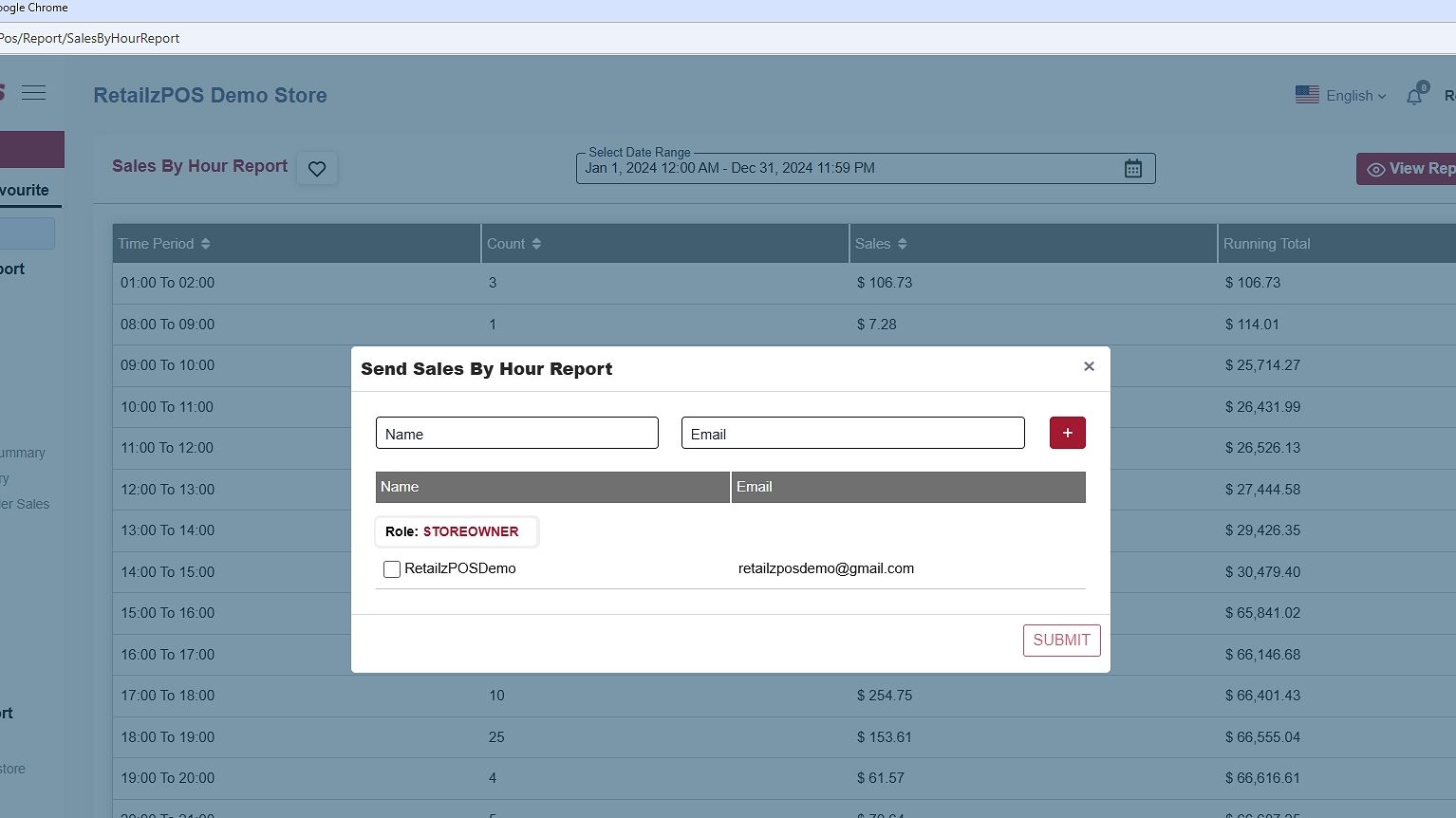Image resolution: width=1456 pixels, height=818 pixels.
Task: Click the Favourite sidebar tab
Action: click(27, 190)
